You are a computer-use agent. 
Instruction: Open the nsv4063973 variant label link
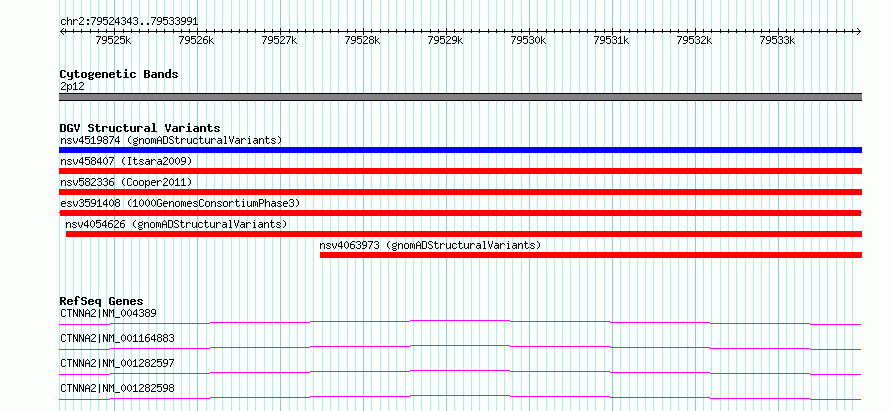pos(430,245)
